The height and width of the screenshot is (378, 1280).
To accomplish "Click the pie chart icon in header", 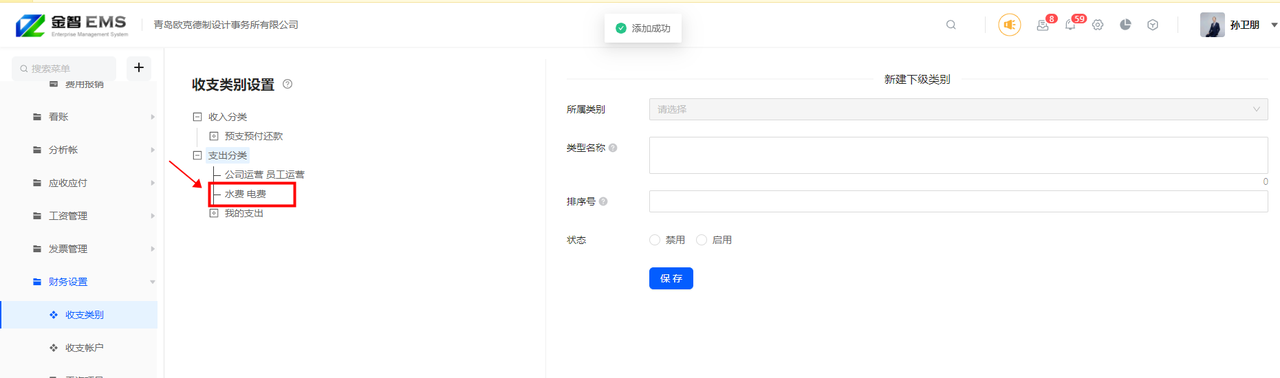I will 1125,25.
